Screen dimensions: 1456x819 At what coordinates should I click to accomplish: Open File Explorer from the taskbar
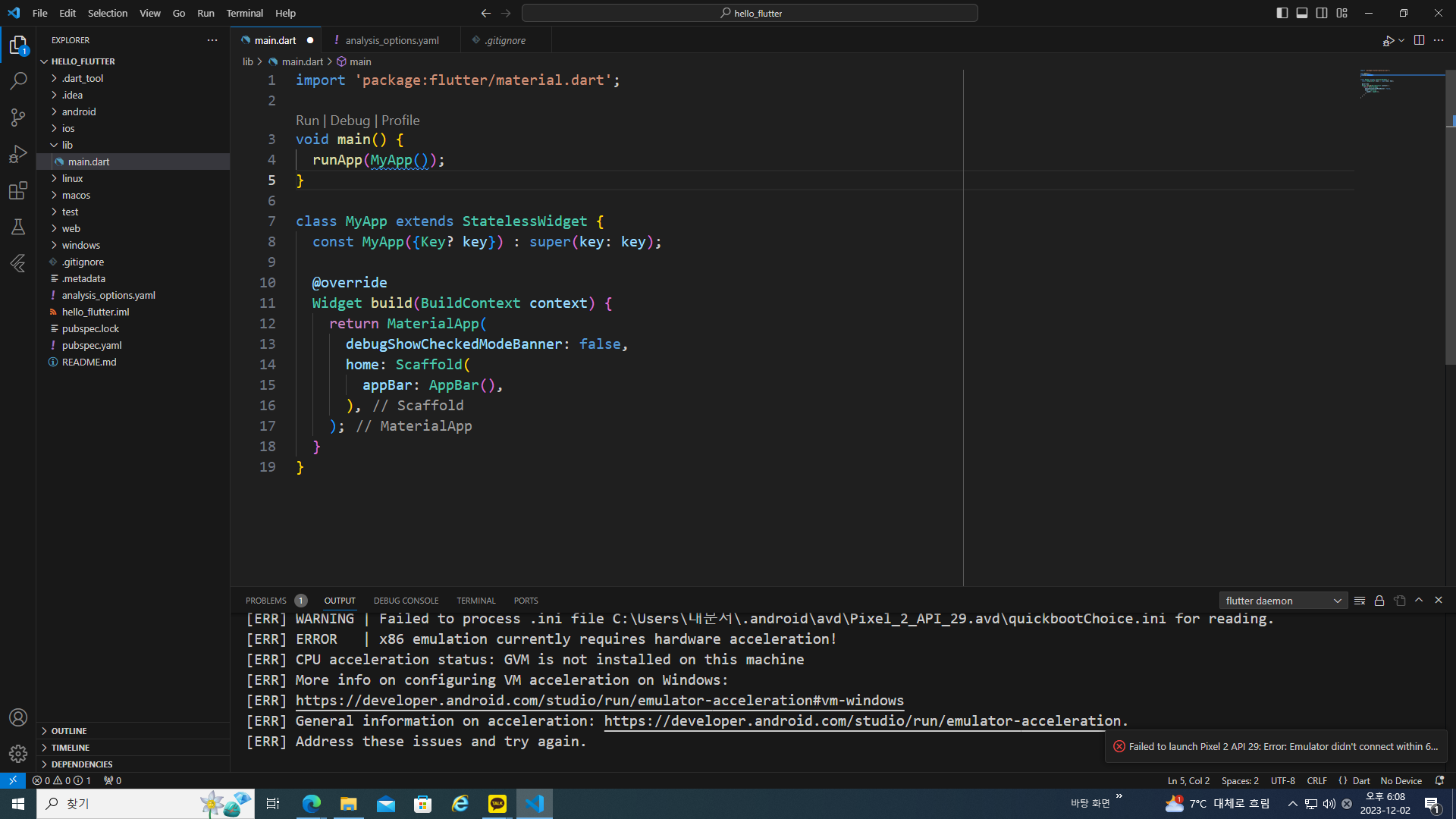point(349,804)
